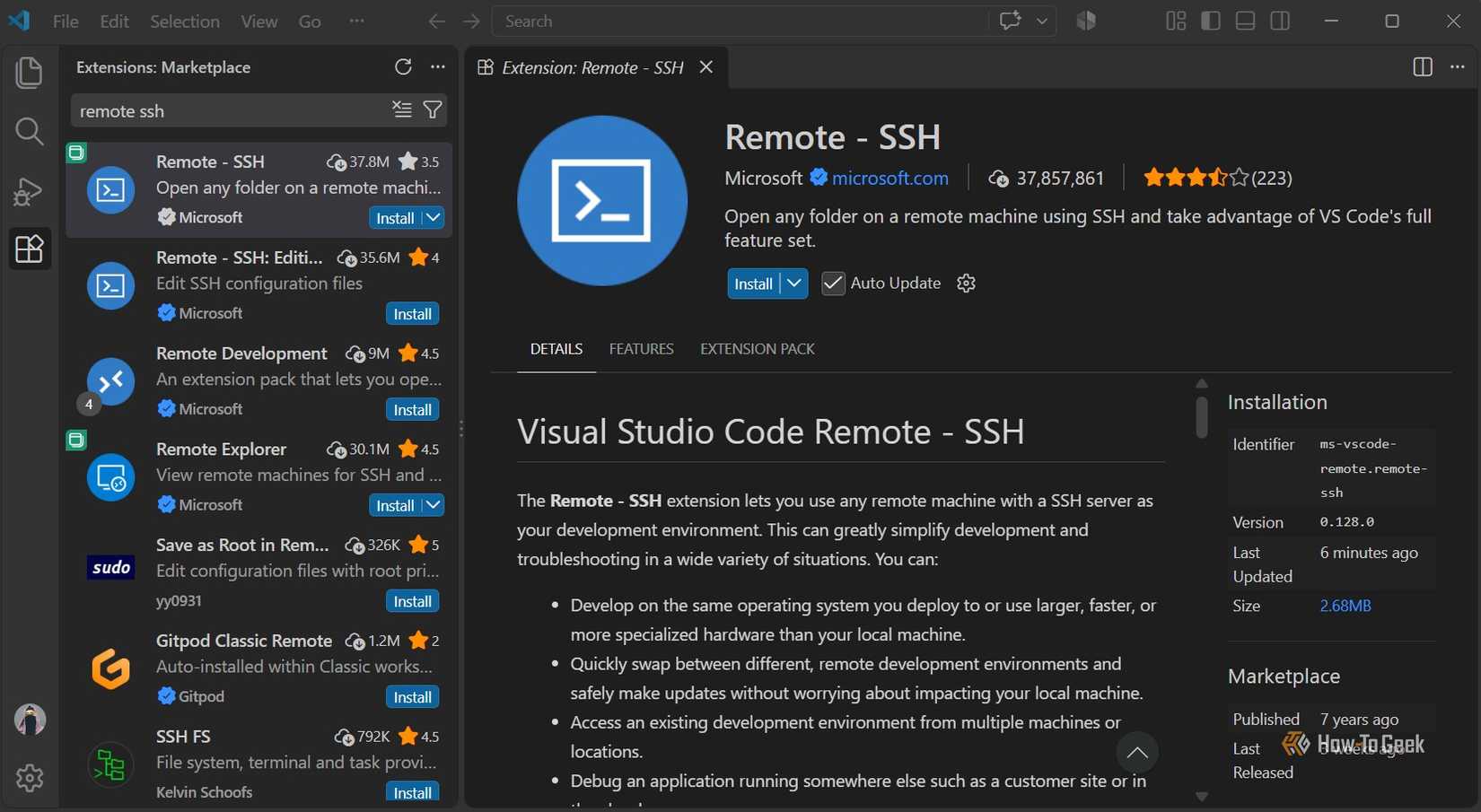The image size is (1481, 812).
Task: Open the Accounts avatar menu
Action: 30,720
